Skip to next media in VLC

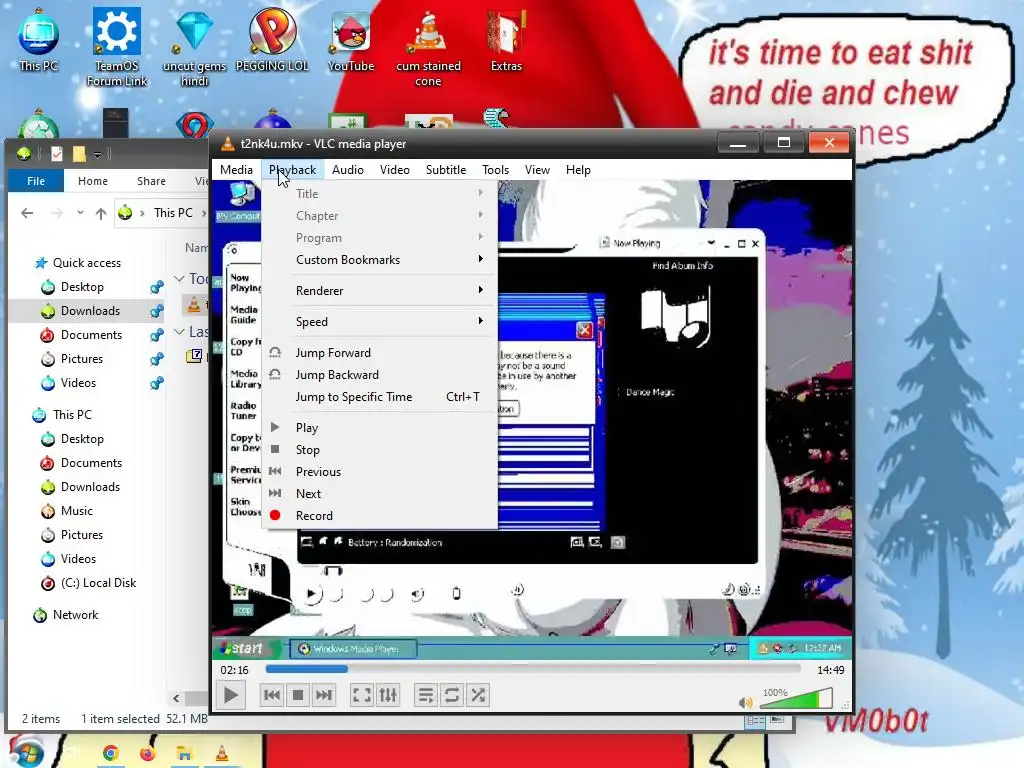(x=324, y=696)
